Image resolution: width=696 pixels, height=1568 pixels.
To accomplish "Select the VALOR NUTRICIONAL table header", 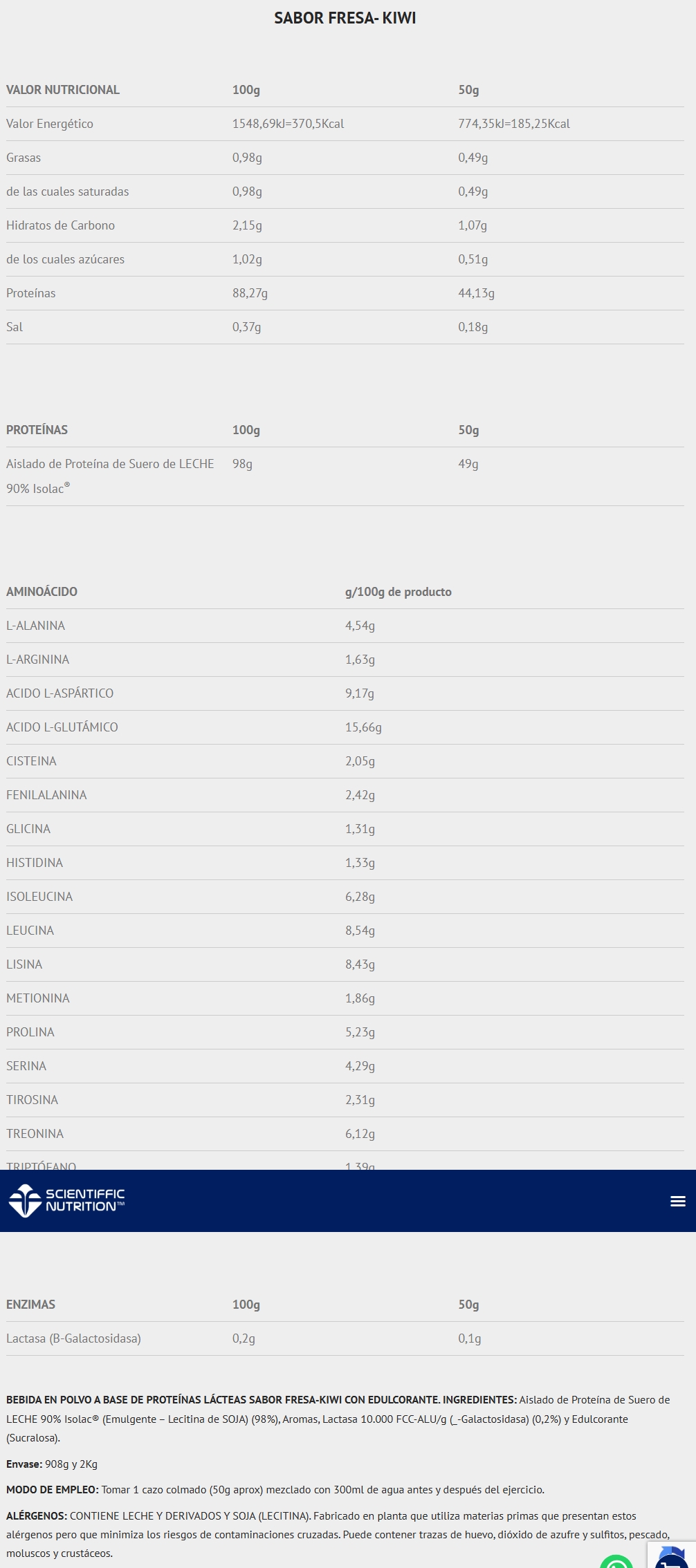I will (x=63, y=90).
